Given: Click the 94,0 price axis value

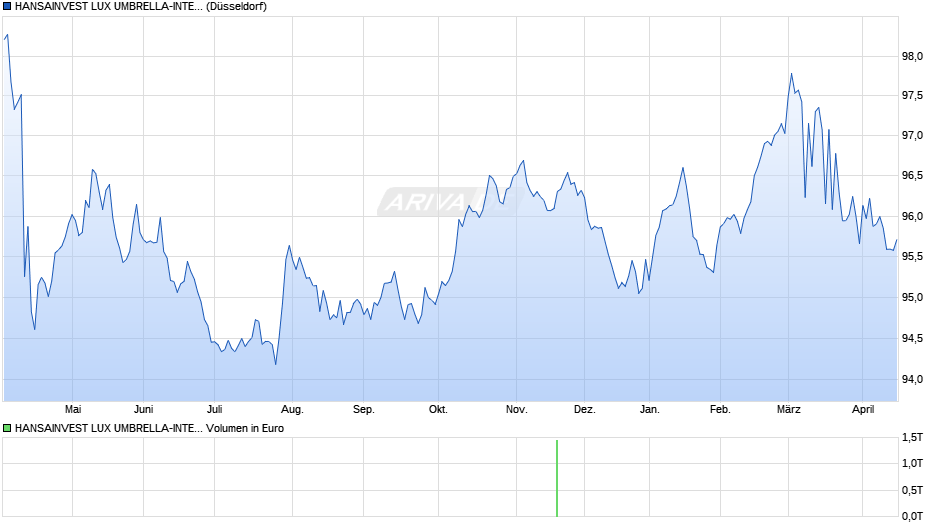Looking at the screenshot, I should [912, 379].
